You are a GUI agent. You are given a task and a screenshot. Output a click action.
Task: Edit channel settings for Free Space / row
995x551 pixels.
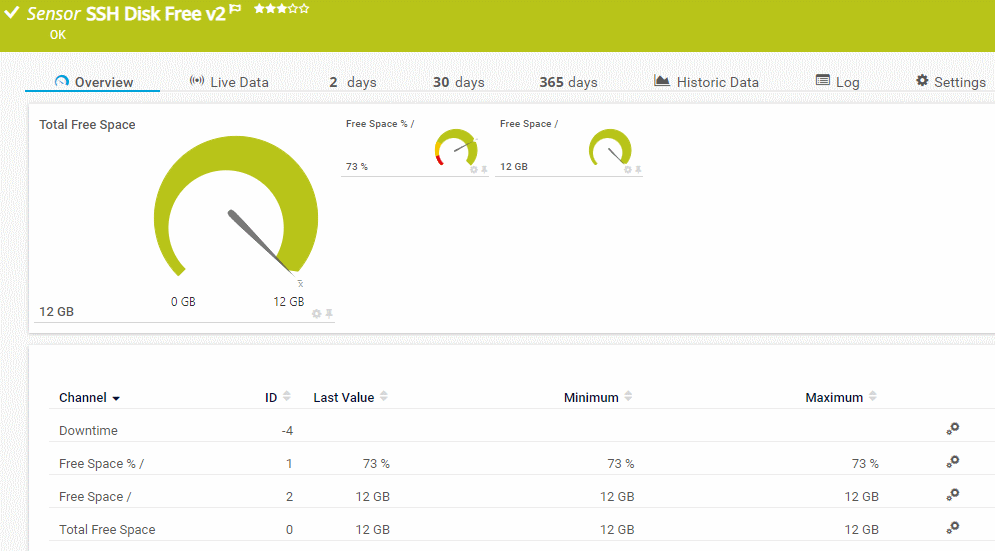pyautogui.click(x=952, y=495)
